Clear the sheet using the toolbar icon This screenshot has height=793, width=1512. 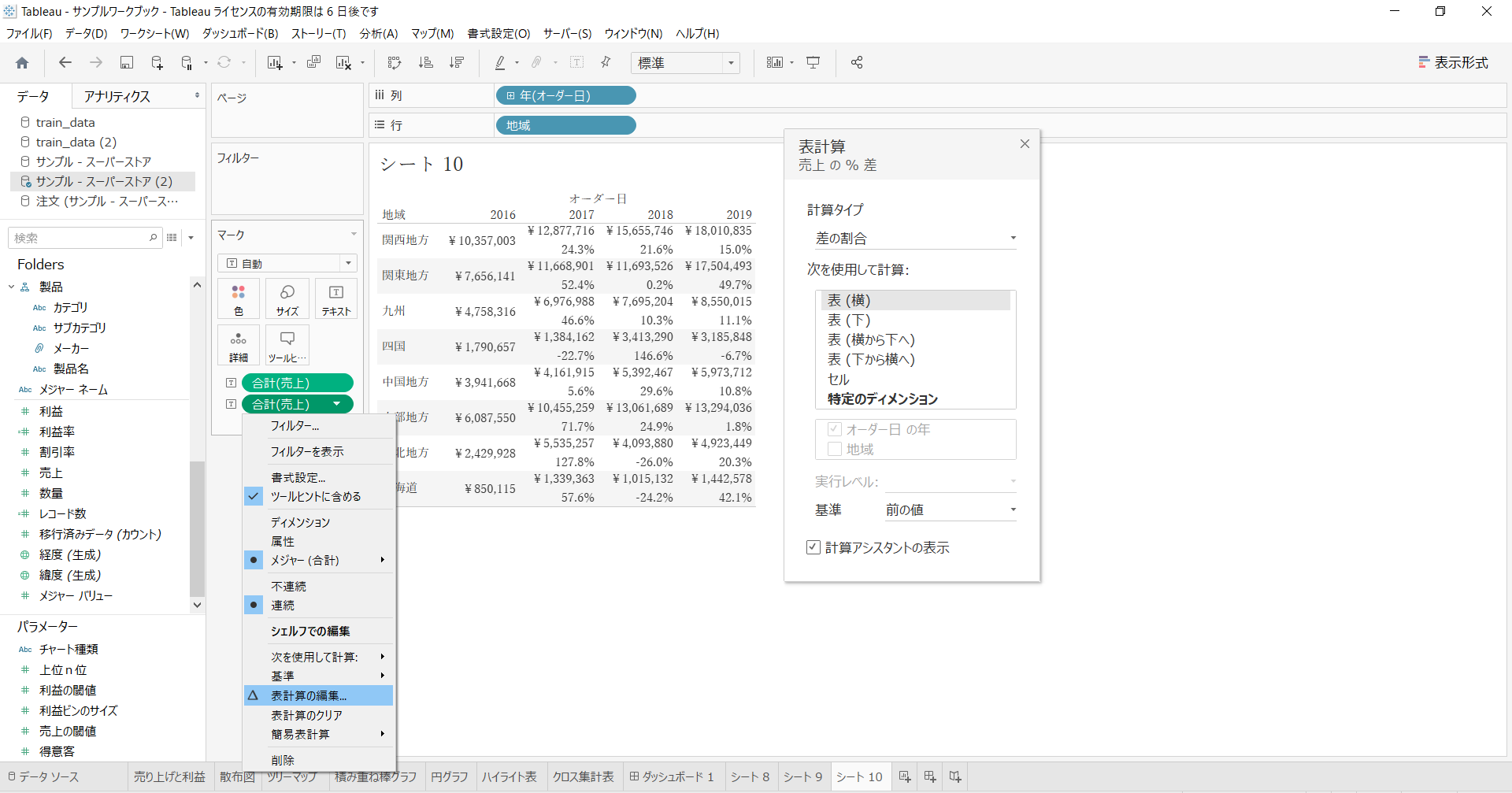coord(343,63)
